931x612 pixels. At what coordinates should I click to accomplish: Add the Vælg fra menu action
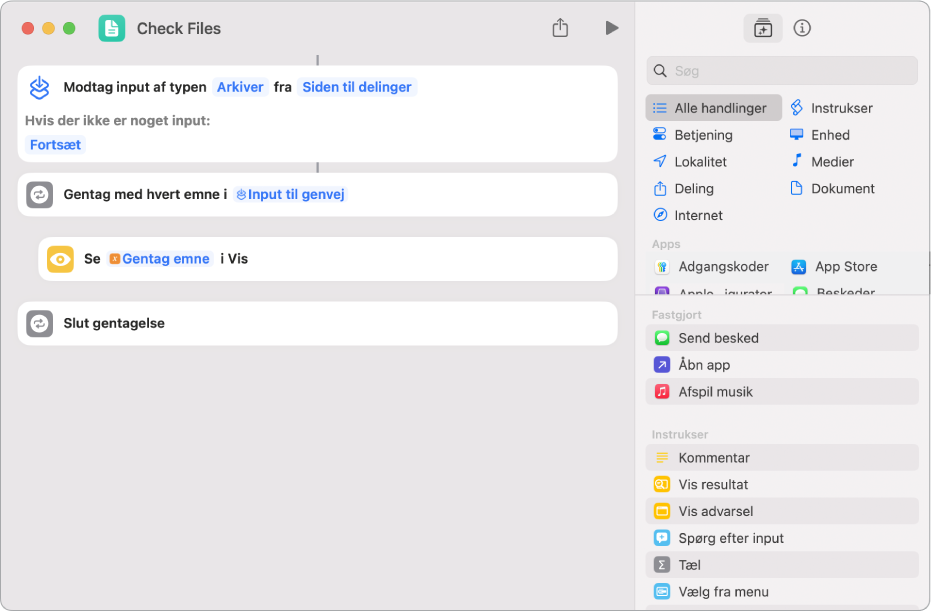click(x=782, y=592)
